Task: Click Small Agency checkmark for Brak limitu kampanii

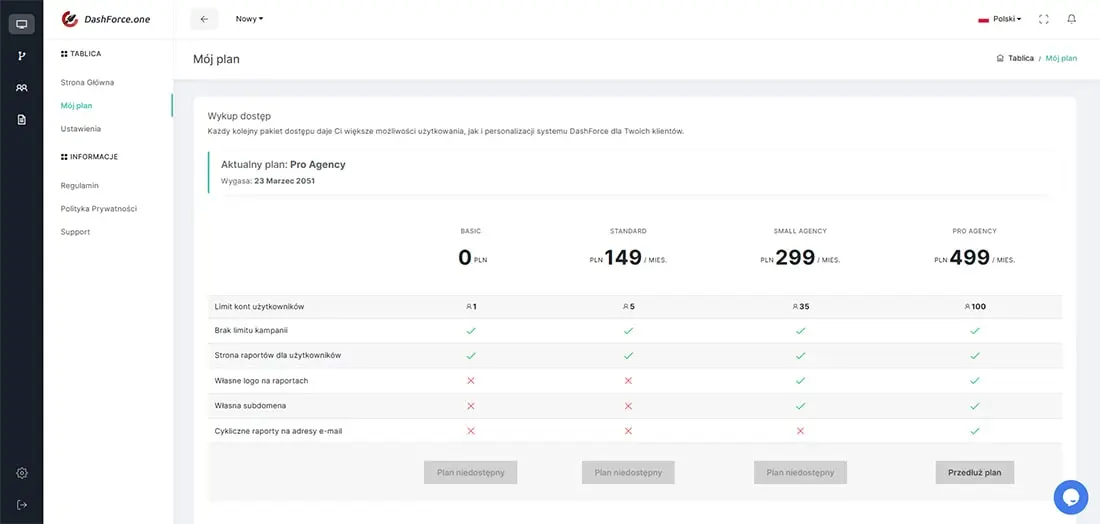Action: [800, 330]
